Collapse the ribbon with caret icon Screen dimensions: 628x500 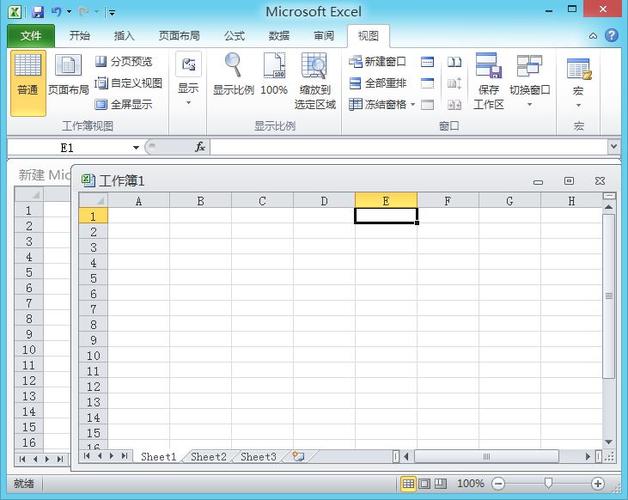[593, 36]
